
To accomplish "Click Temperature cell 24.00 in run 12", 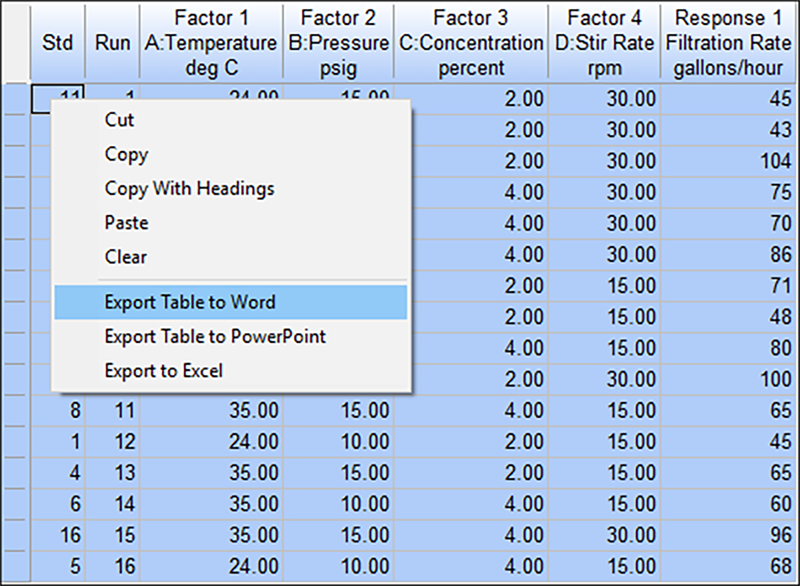I will point(211,442).
